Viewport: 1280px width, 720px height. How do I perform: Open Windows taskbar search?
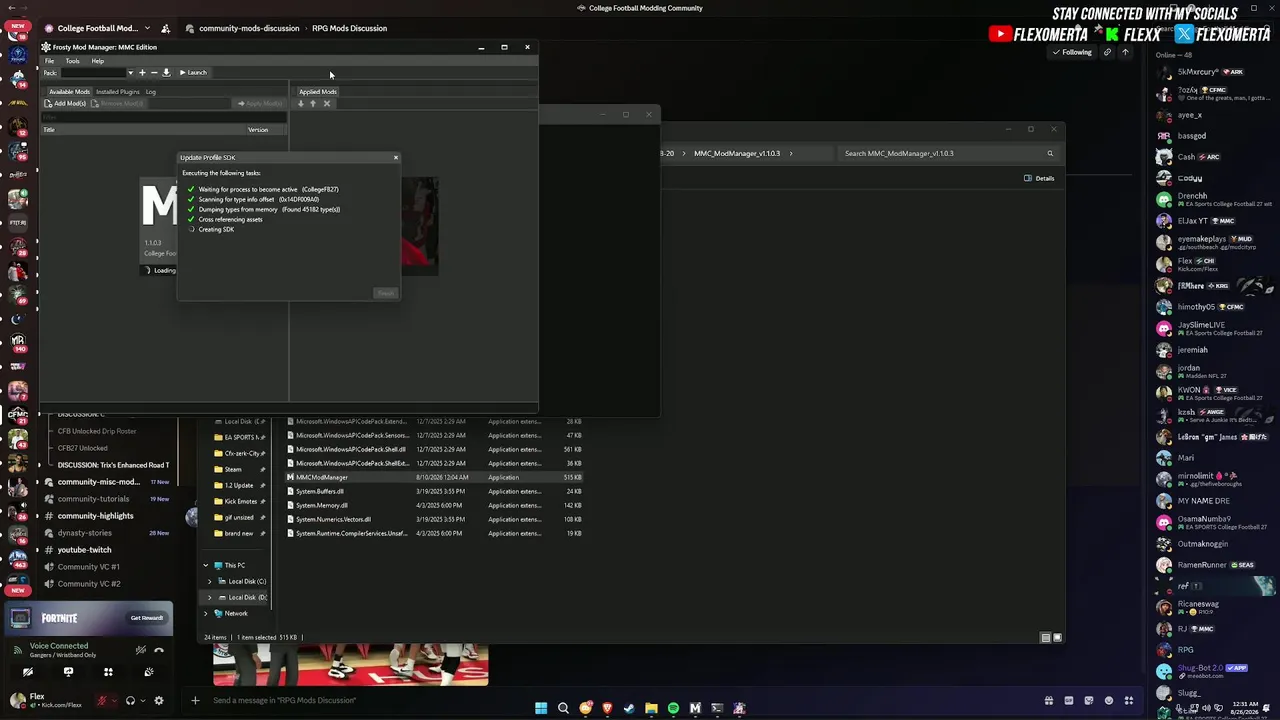click(x=563, y=708)
